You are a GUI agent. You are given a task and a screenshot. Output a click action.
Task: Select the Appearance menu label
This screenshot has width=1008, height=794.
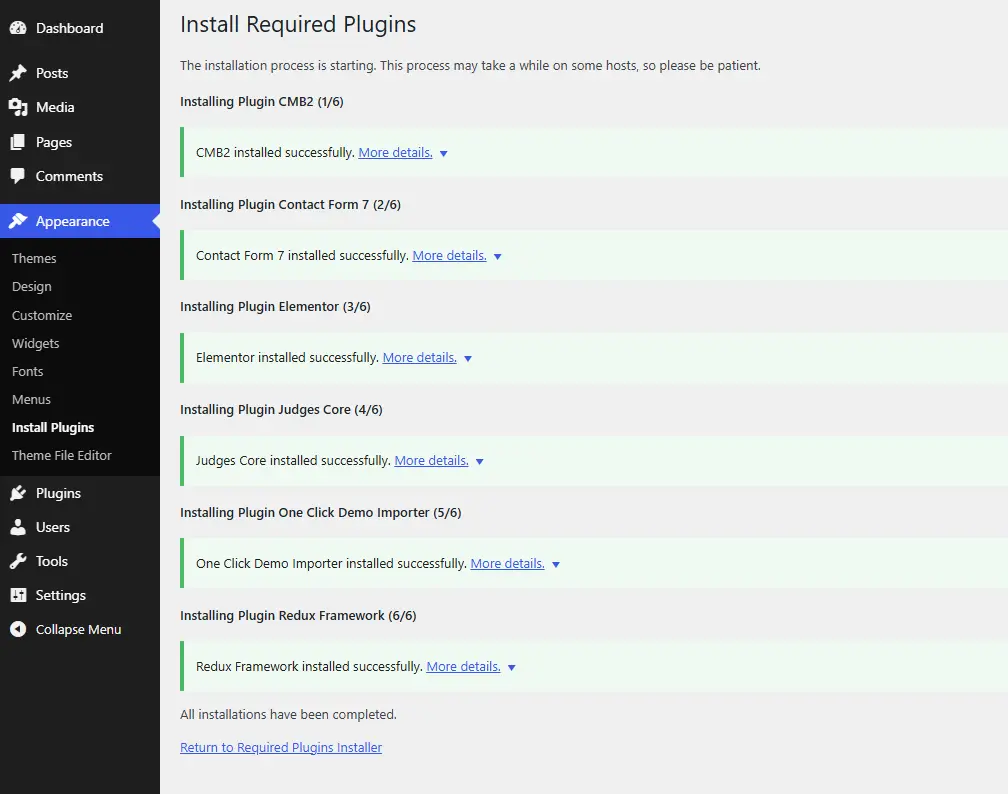pos(73,221)
